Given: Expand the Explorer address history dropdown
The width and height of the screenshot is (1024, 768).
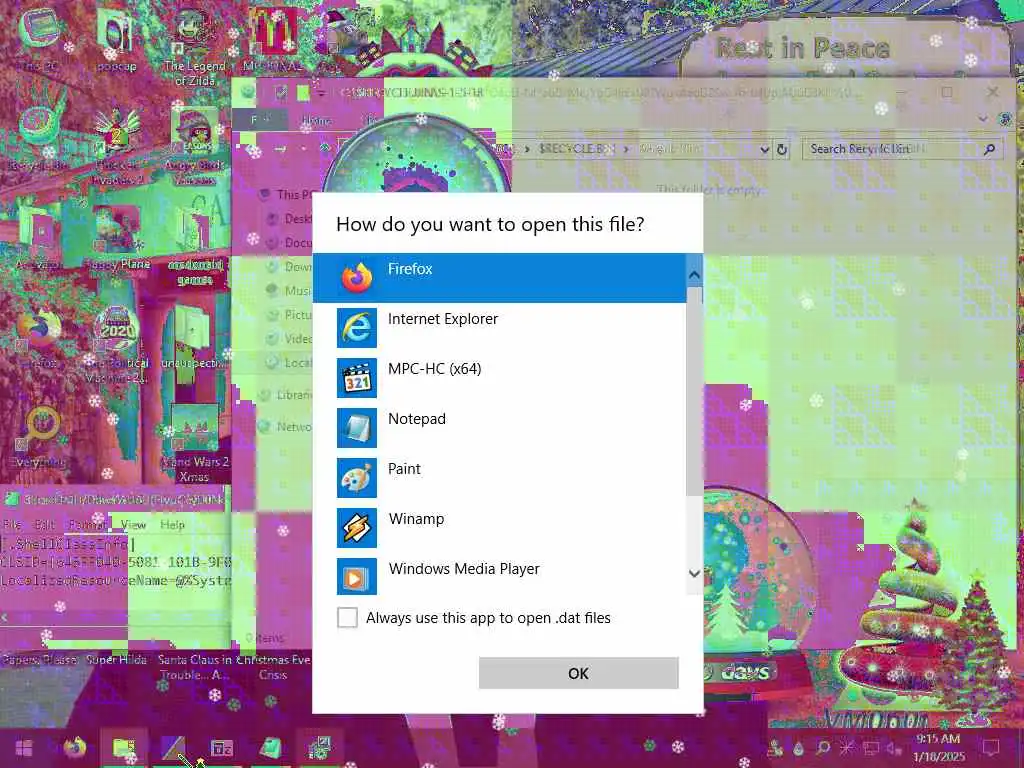Looking at the screenshot, I should click(x=764, y=150).
